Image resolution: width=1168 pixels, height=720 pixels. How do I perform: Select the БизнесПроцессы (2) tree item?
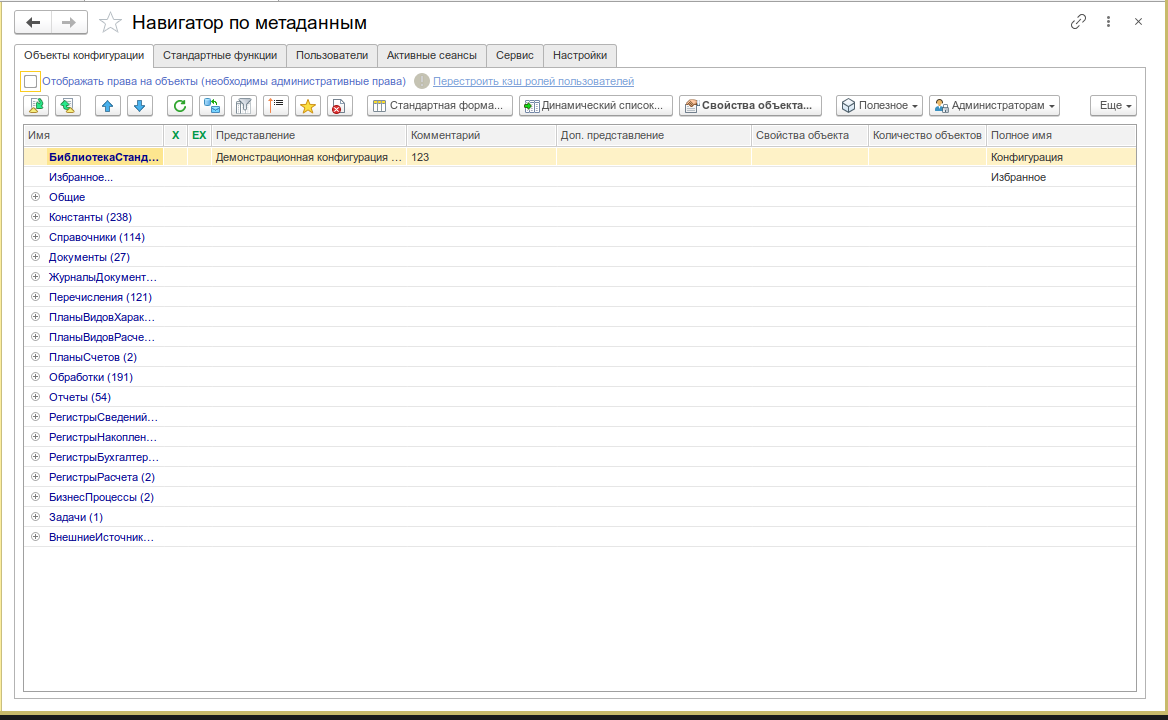coord(101,497)
